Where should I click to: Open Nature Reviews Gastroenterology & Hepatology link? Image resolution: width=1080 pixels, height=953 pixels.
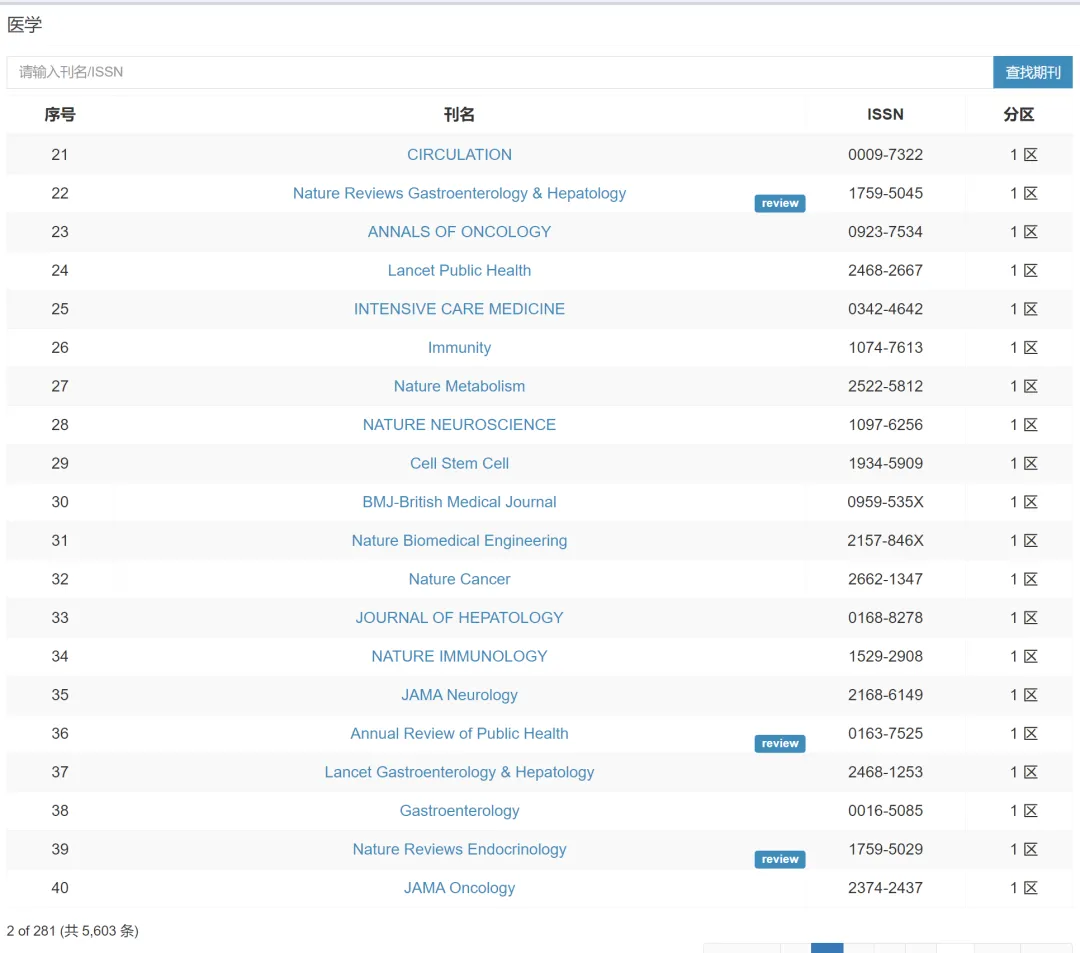[459, 193]
